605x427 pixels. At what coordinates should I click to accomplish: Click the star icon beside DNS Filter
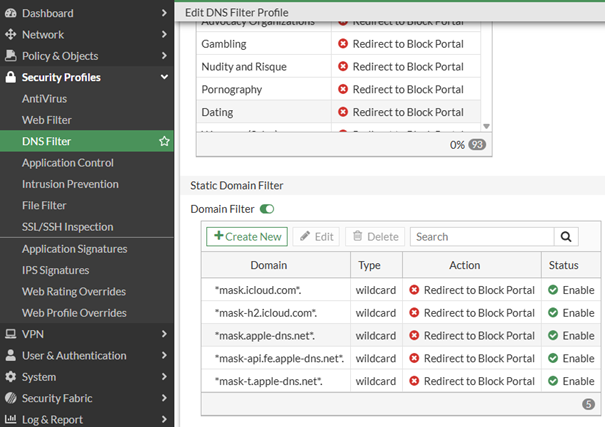164,142
